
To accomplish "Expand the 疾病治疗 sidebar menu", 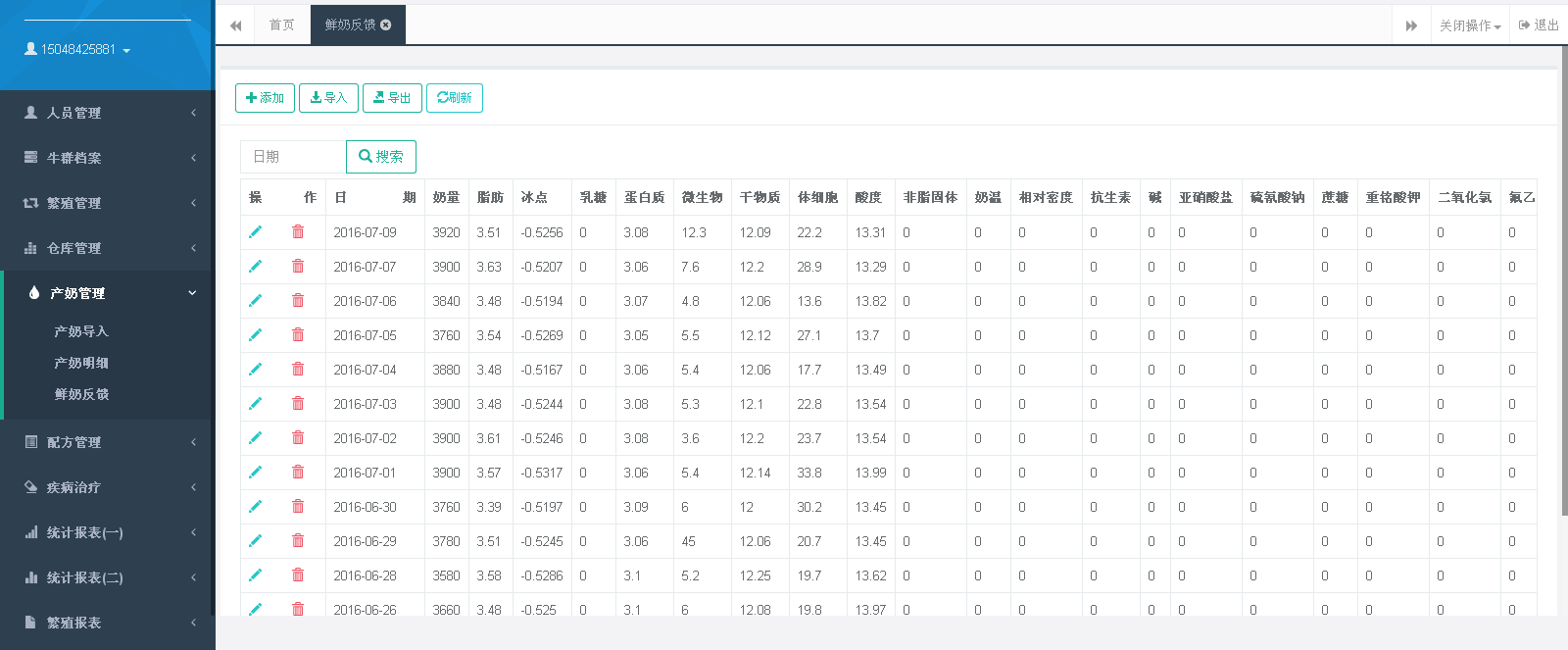I will point(108,487).
